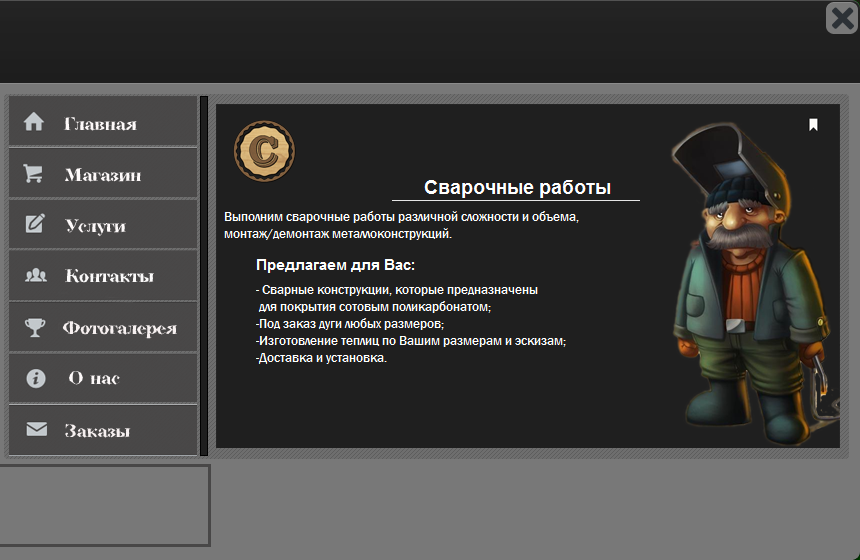Click the welder character illustration
Viewport: 860px width, 560px height.
coord(750,280)
